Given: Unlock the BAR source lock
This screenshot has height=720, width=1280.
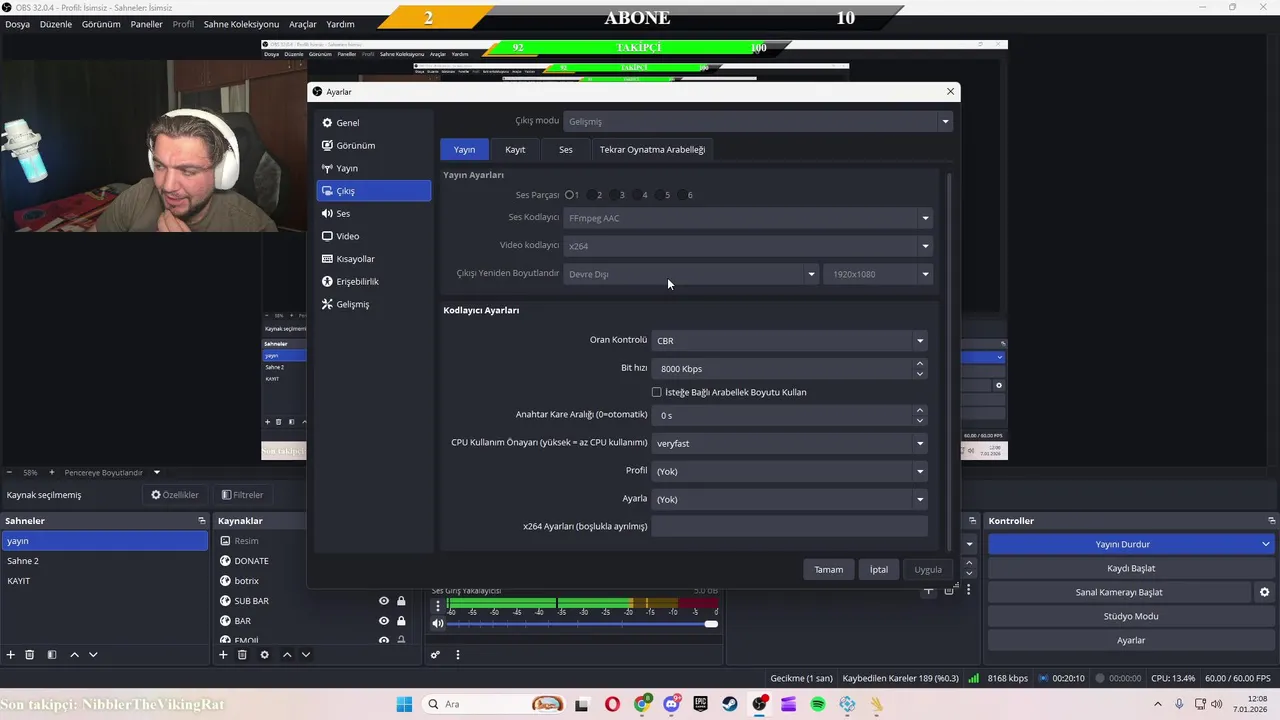Looking at the screenshot, I should [401, 621].
